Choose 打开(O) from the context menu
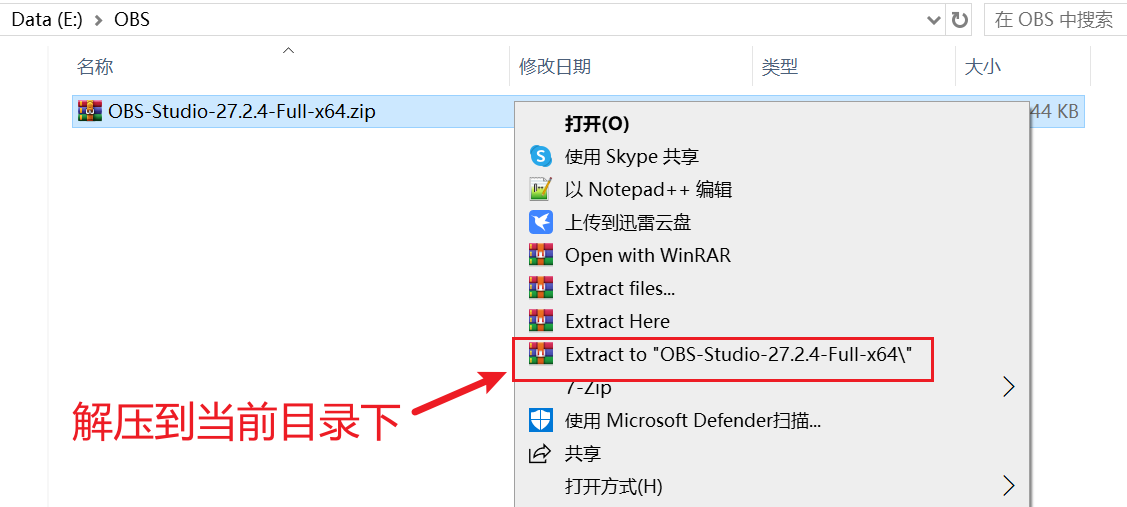 [x=596, y=123]
